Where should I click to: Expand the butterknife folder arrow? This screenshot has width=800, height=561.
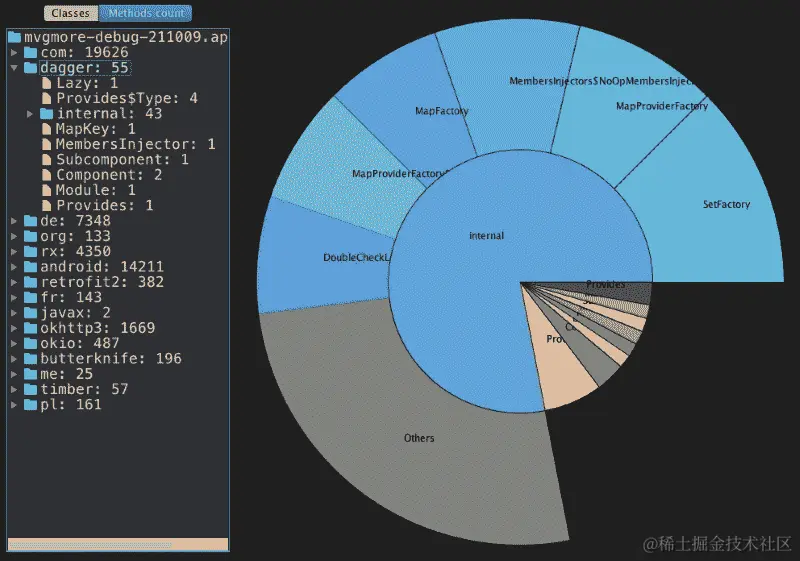pyautogui.click(x=14, y=359)
